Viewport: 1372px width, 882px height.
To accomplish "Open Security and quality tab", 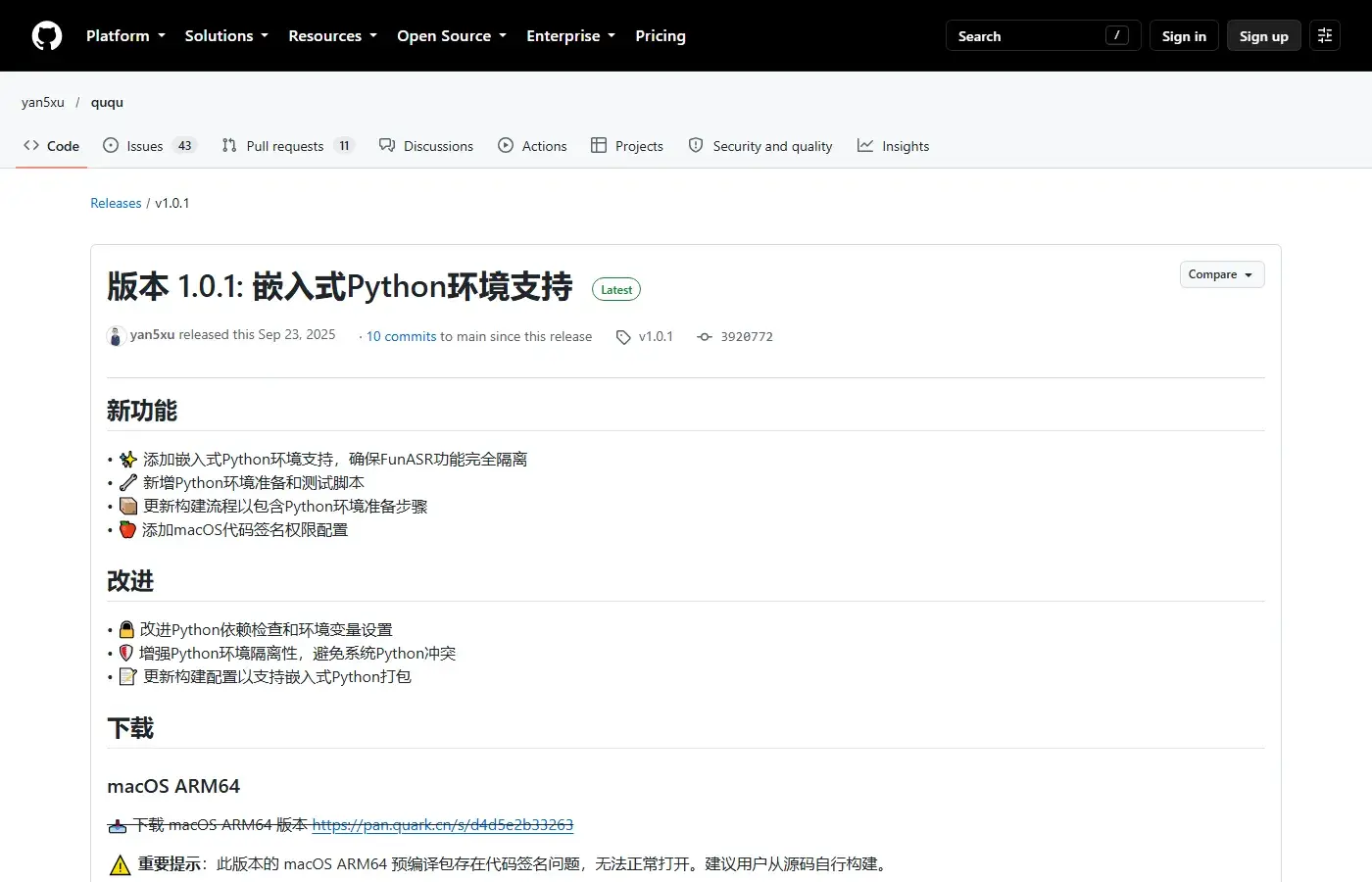I will (x=760, y=146).
